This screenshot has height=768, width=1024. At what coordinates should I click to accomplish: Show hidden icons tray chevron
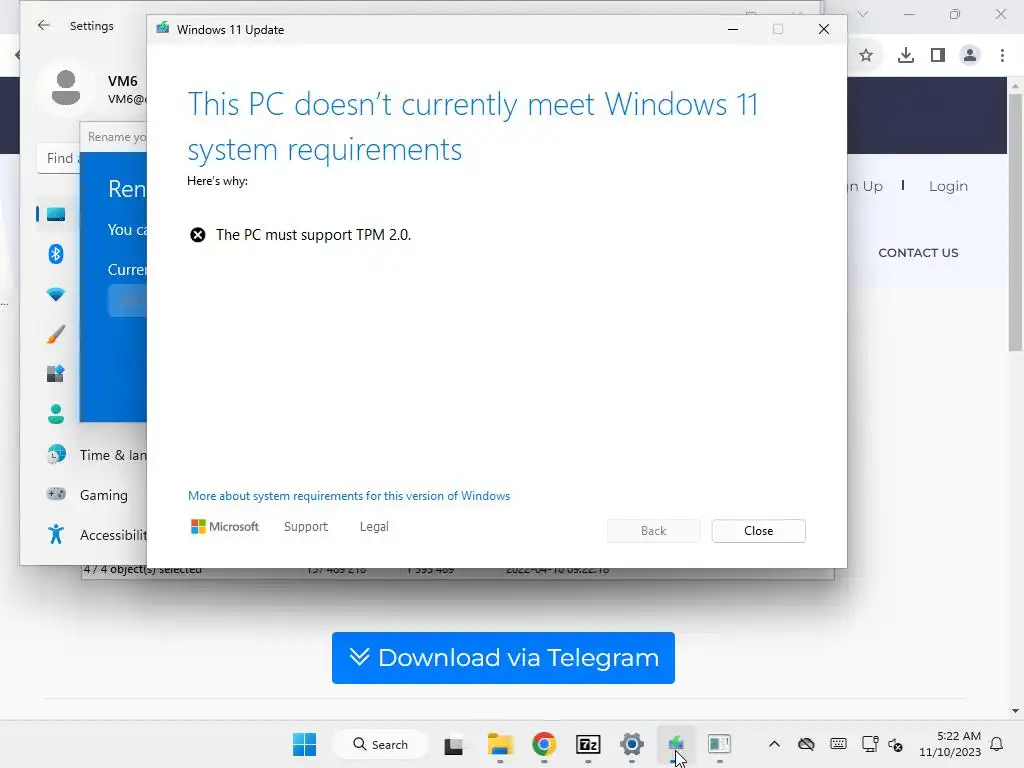tap(774, 744)
